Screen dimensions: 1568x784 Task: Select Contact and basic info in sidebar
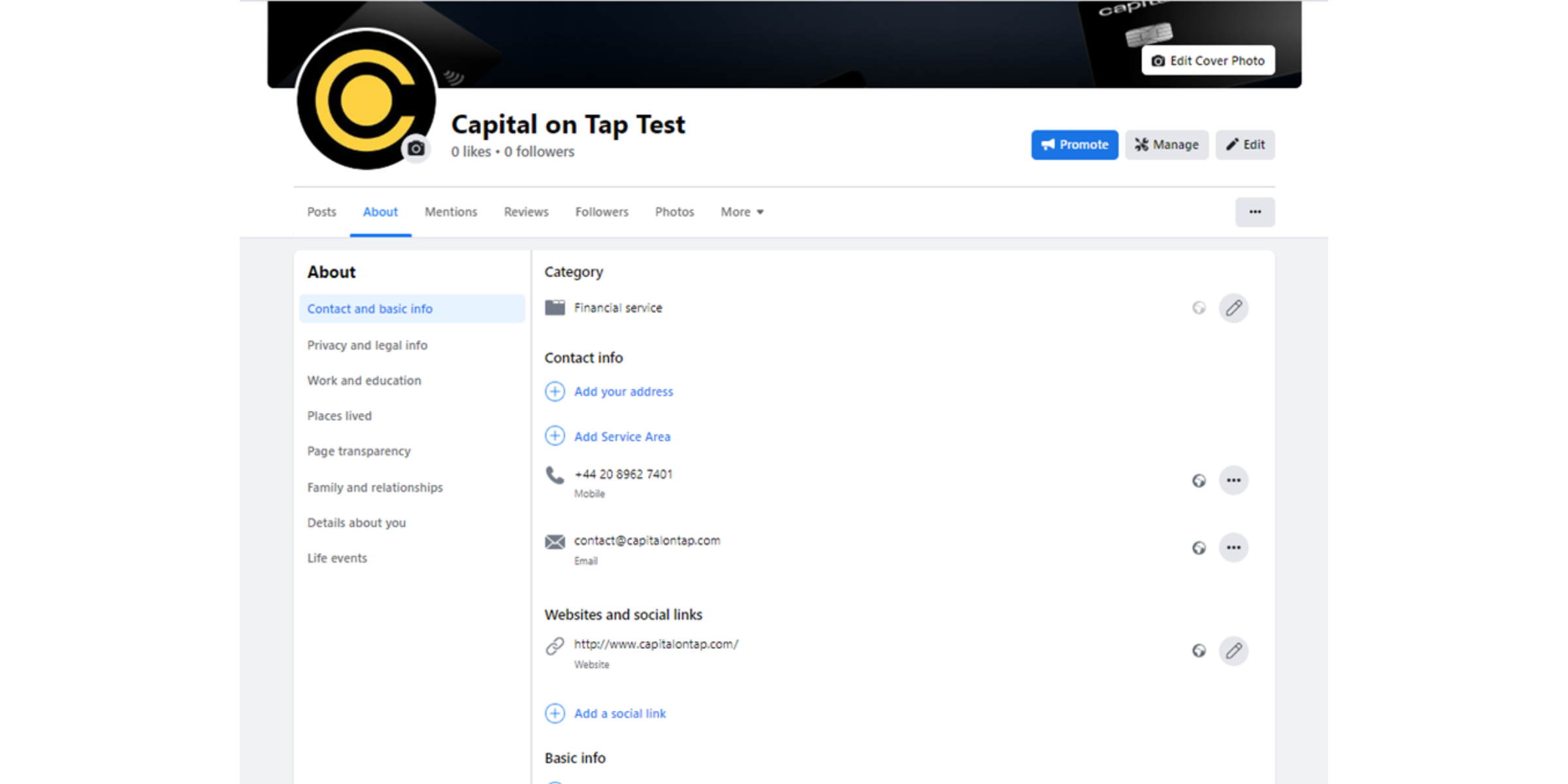(x=412, y=308)
